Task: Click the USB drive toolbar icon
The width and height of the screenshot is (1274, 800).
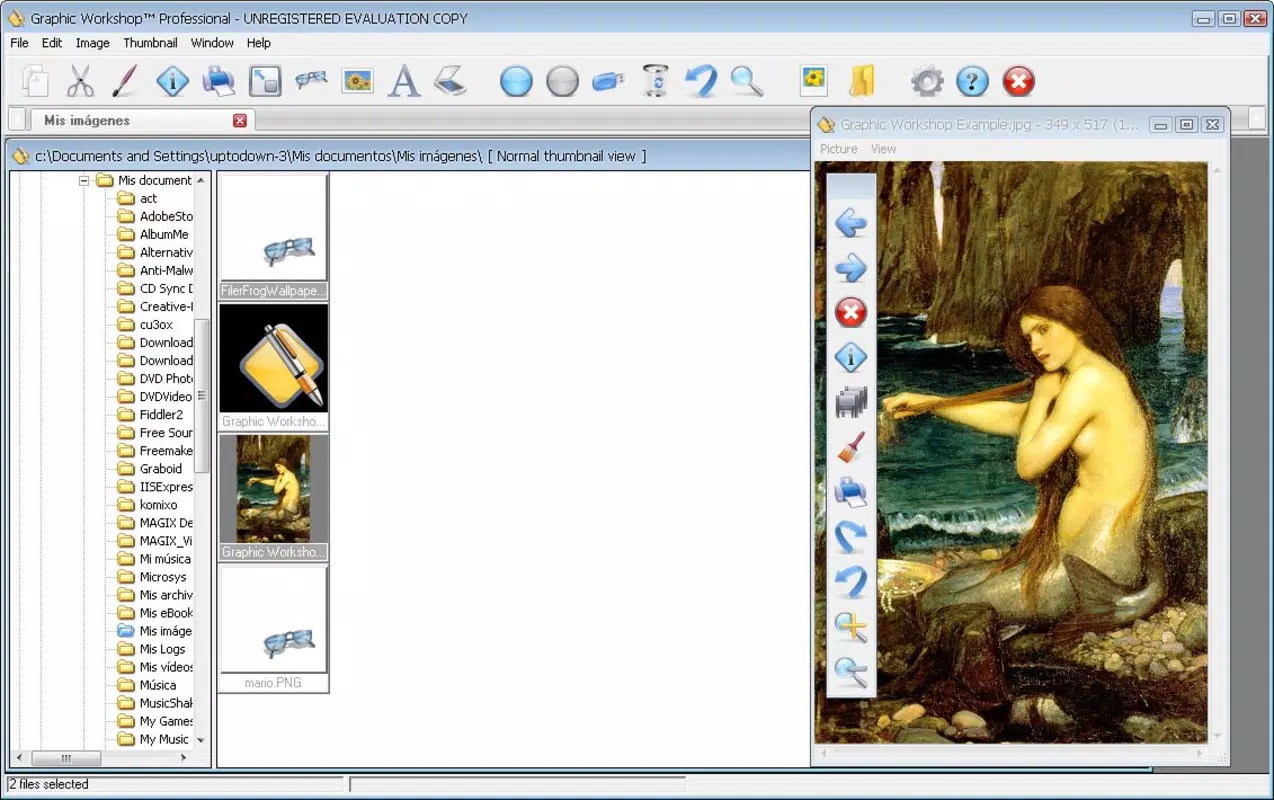Action: 608,81
